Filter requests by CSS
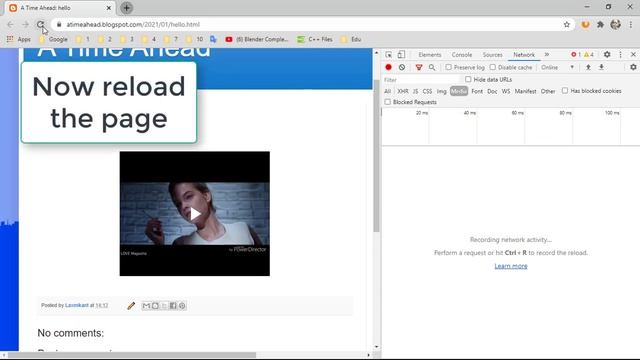The width and height of the screenshot is (640, 360). coord(427,91)
